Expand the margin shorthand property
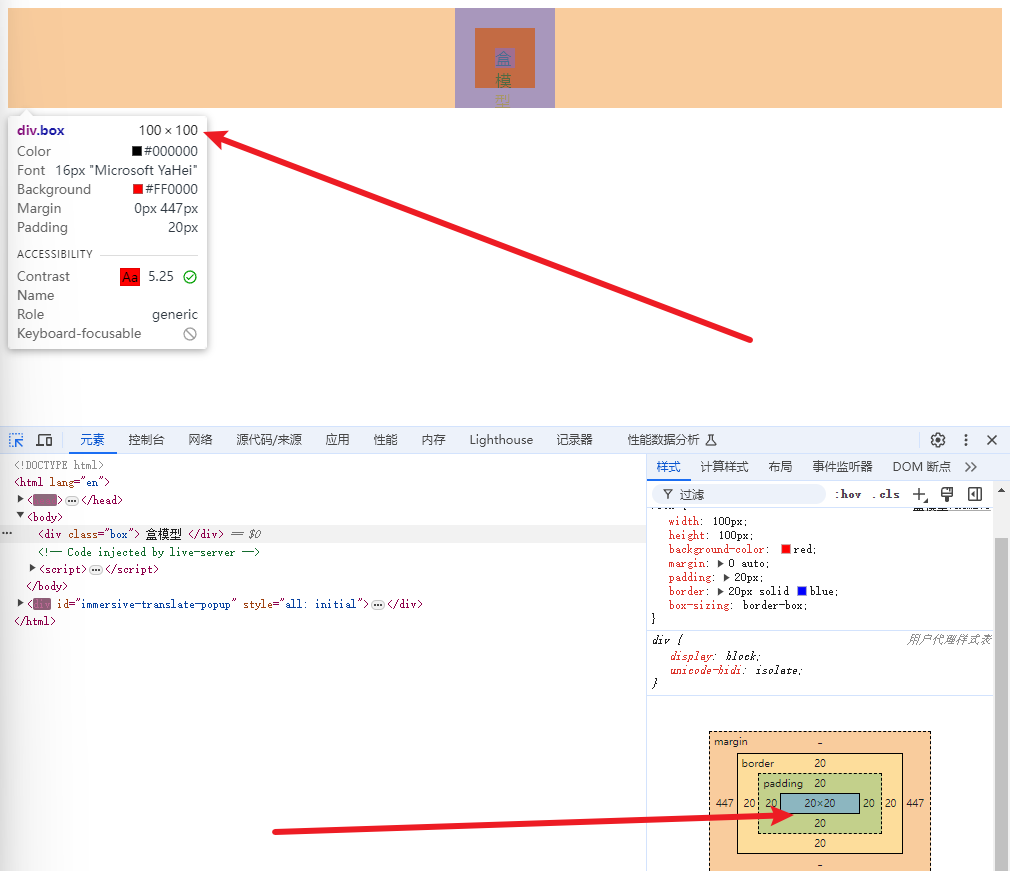This screenshot has width=1010, height=871. tap(721, 564)
